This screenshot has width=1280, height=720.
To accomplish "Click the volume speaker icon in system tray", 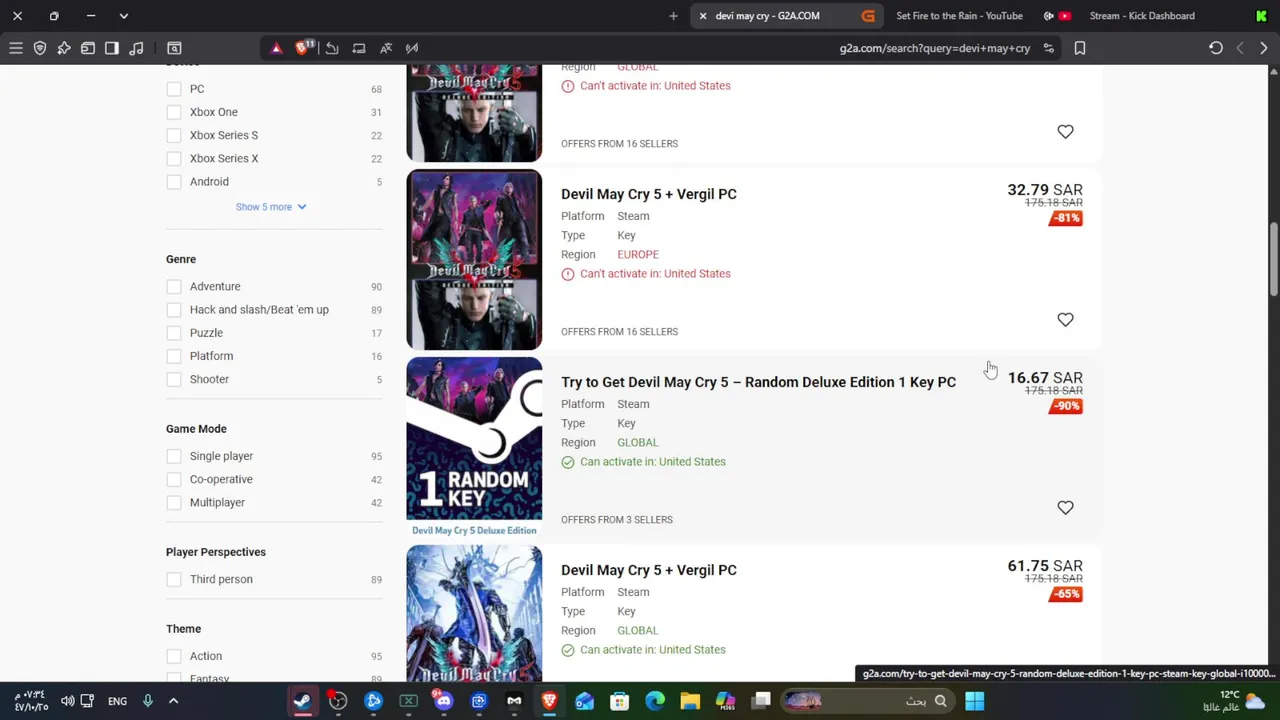I will point(67,701).
